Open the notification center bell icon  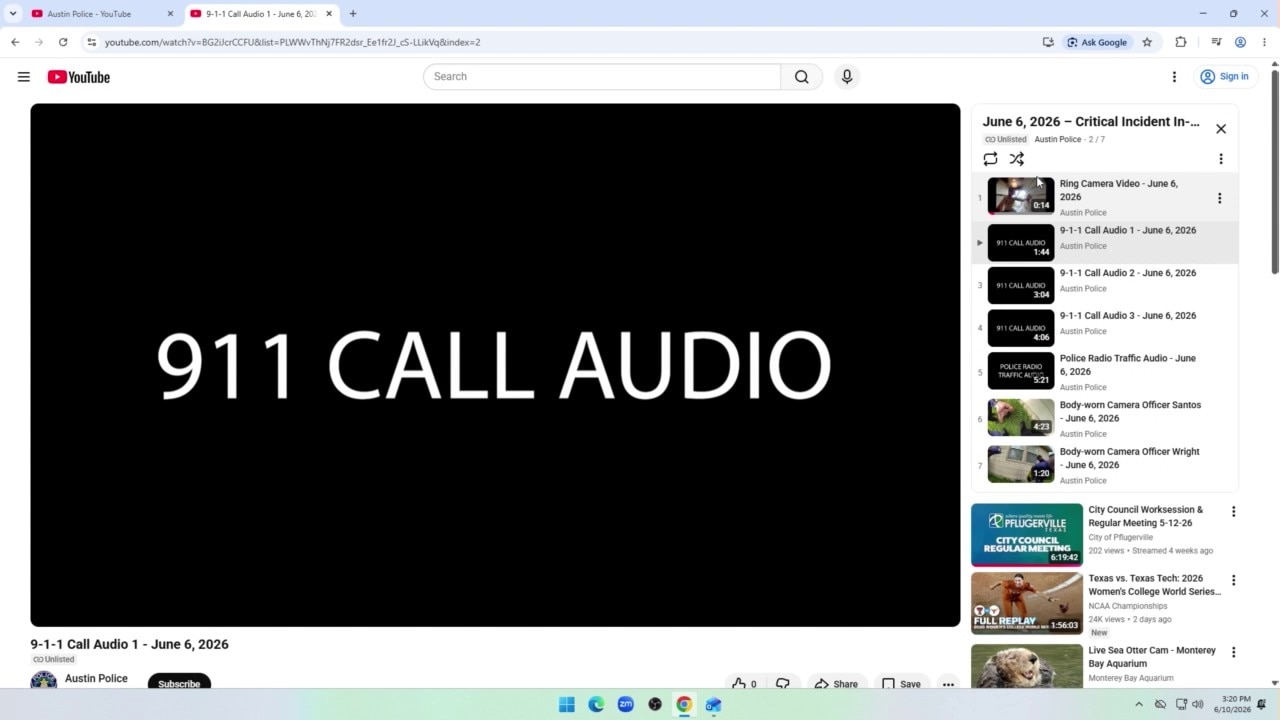(1262, 704)
